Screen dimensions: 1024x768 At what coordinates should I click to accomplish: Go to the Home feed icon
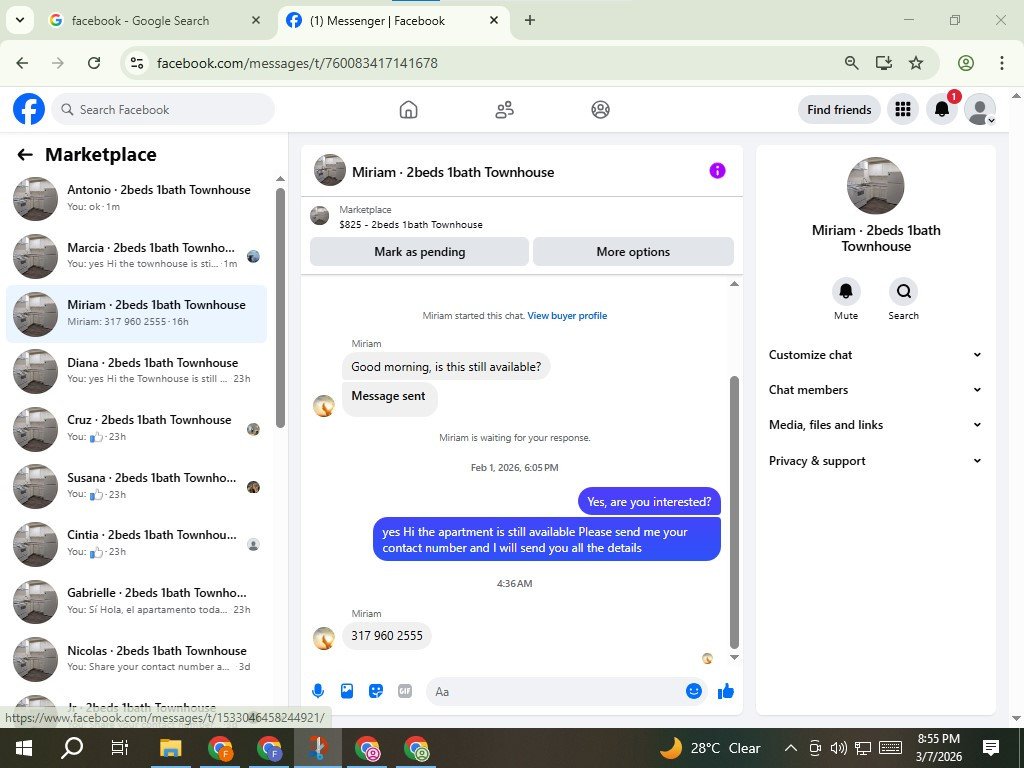point(408,109)
